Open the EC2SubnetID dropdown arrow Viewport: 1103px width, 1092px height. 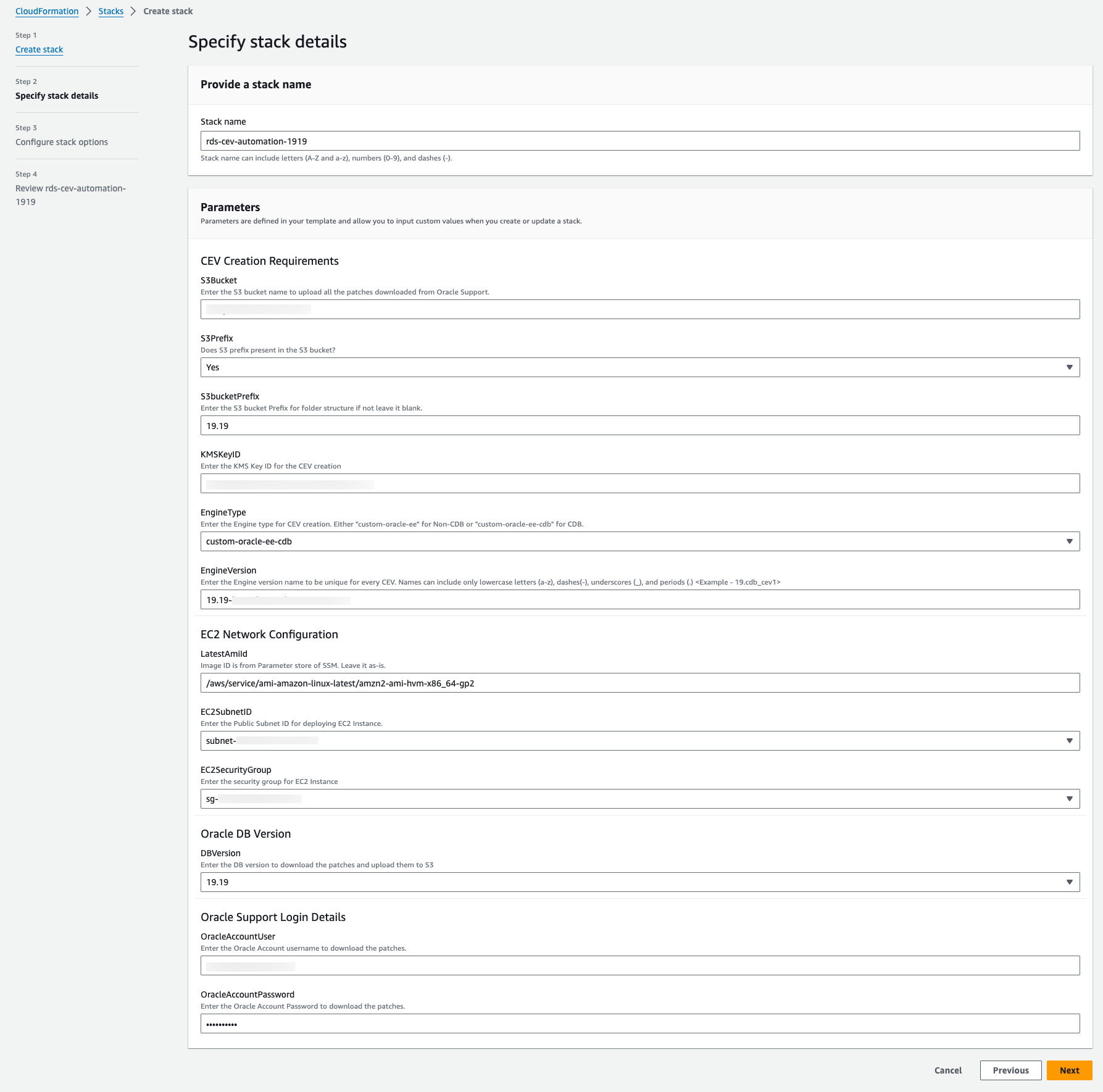click(1069, 741)
